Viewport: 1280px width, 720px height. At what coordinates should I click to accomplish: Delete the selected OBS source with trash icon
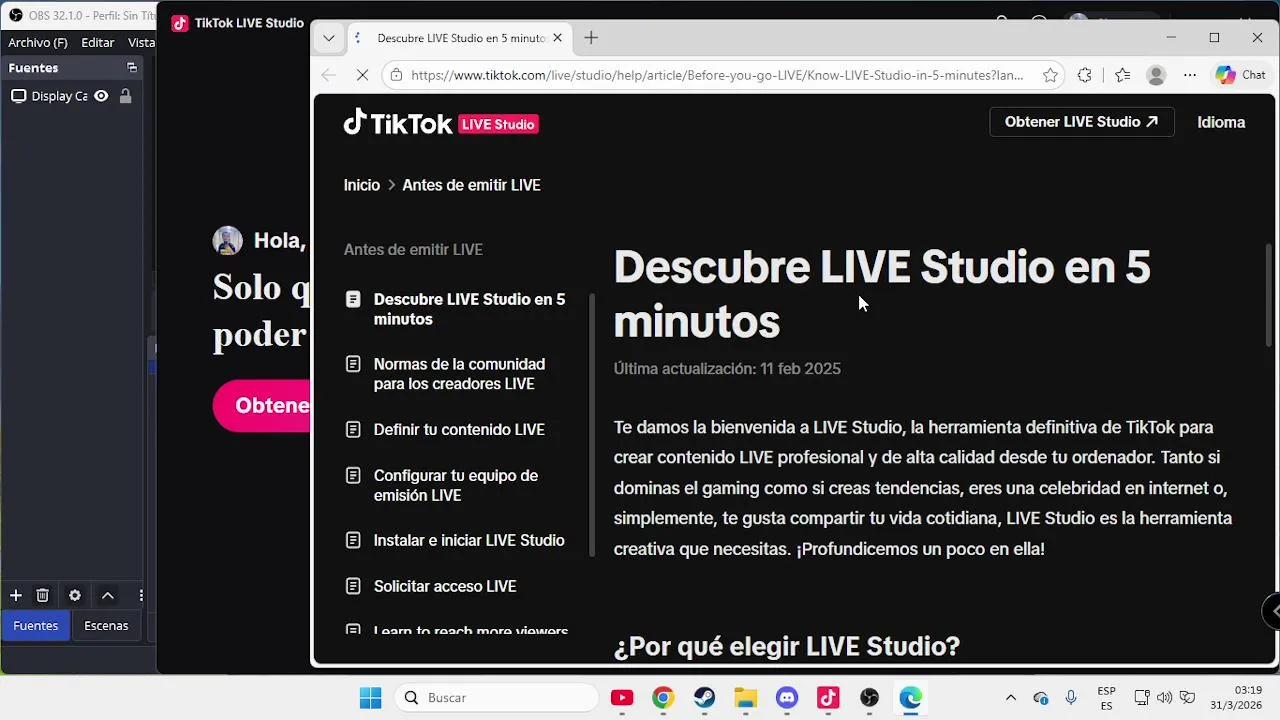point(42,595)
